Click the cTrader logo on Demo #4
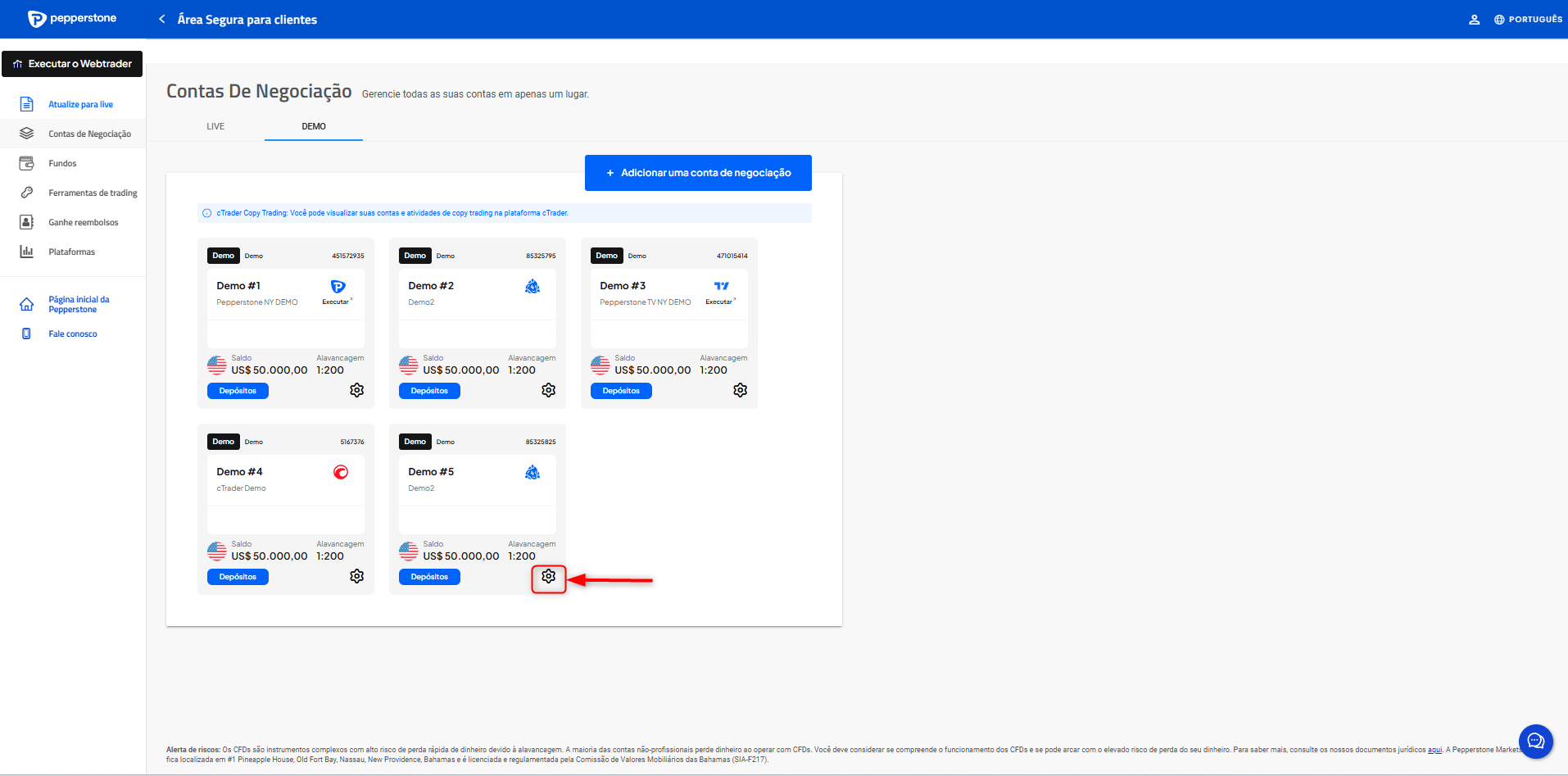 pyautogui.click(x=341, y=472)
